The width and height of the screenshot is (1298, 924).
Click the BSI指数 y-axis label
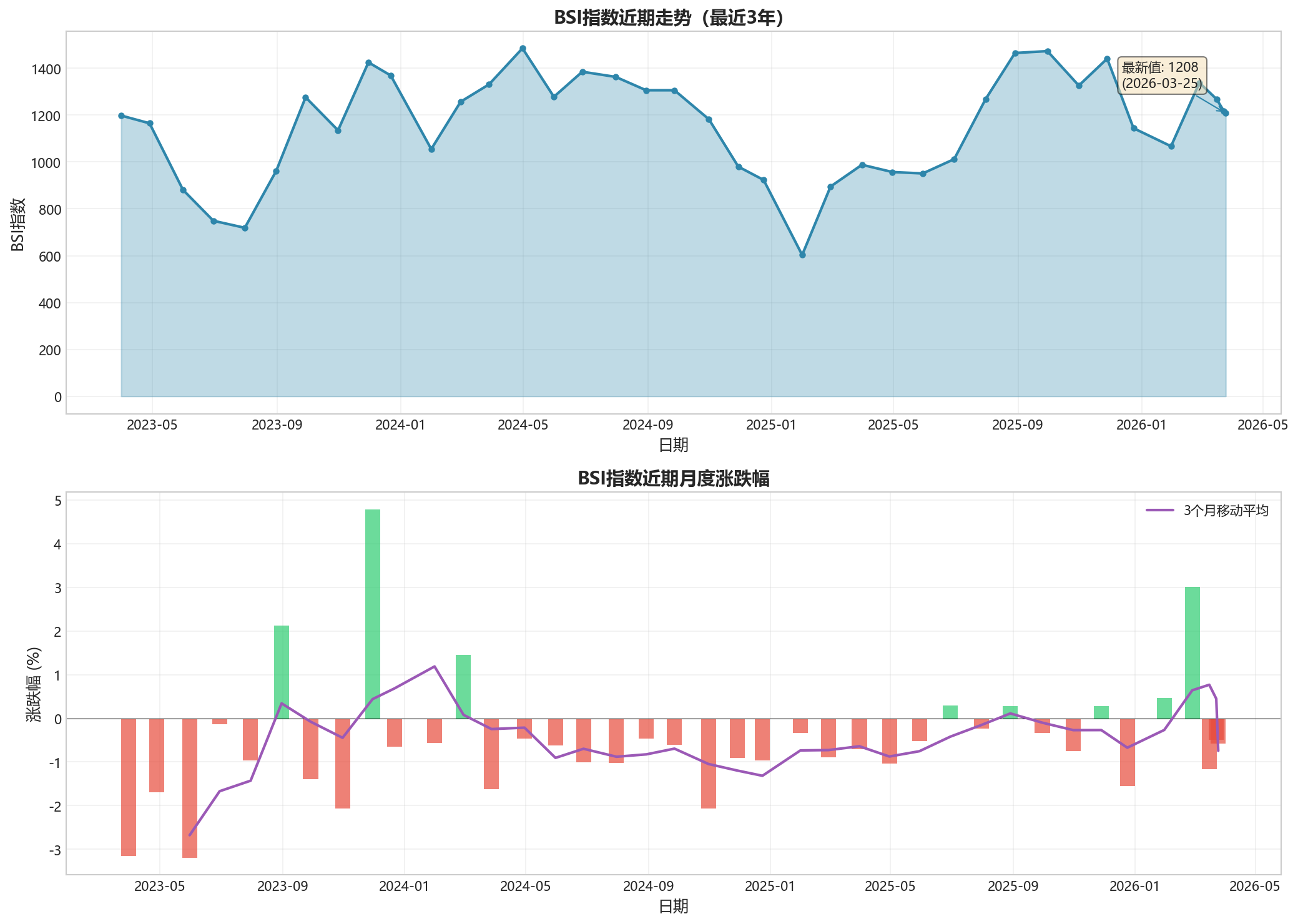click(18, 224)
